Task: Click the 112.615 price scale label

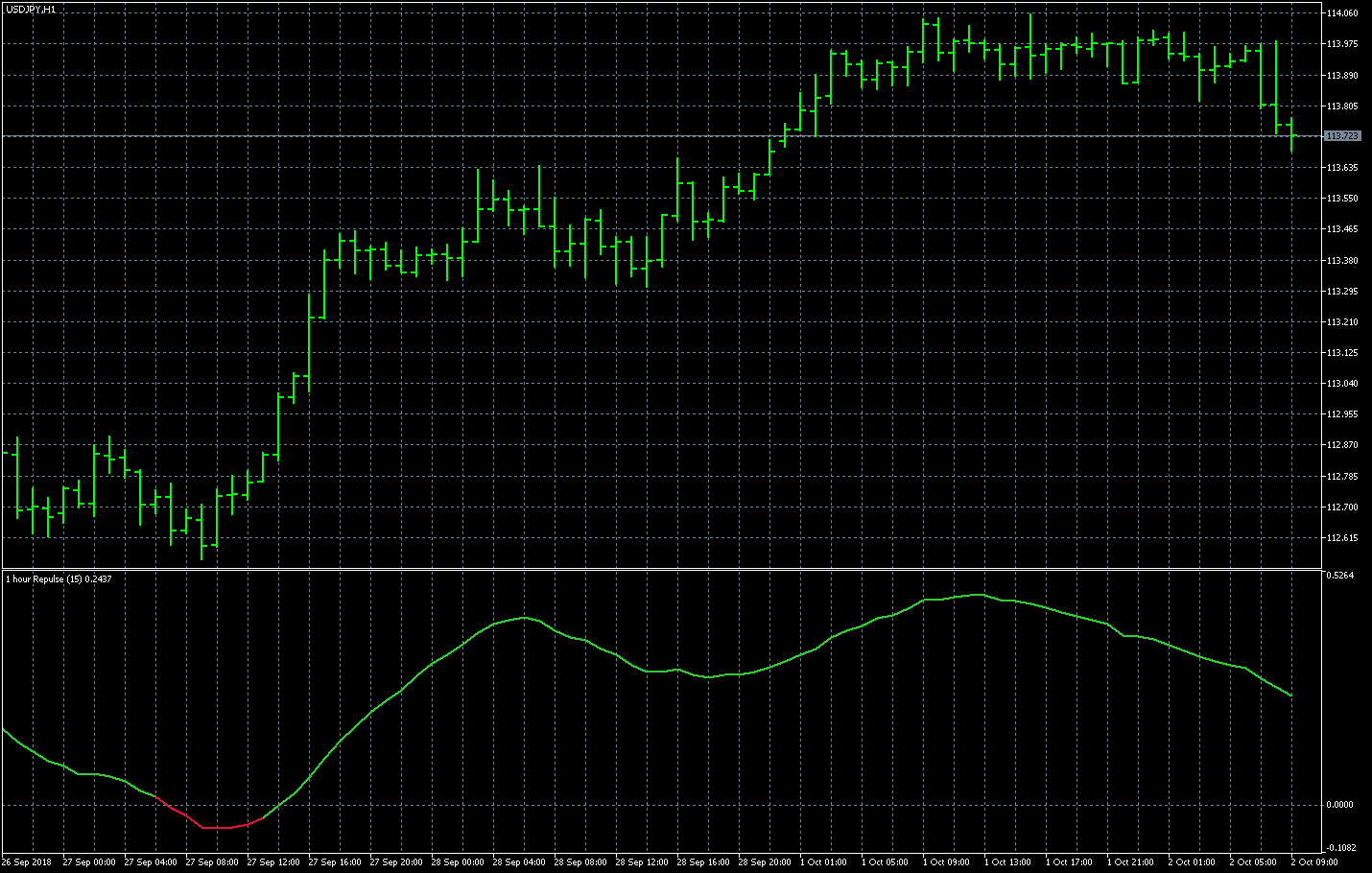Action: pyautogui.click(x=1342, y=538)
